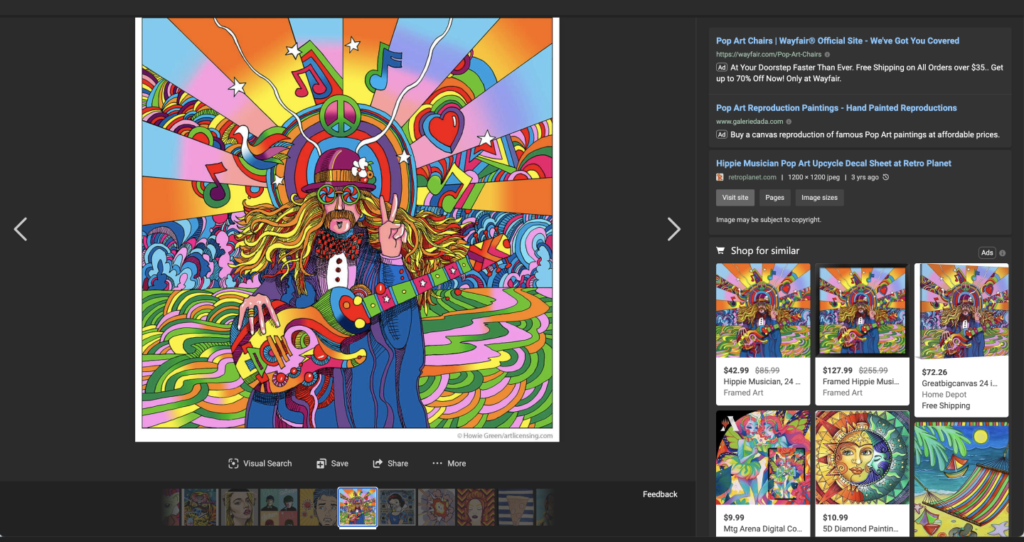Select four-panel Beatles-style thumbnail in filmstrip

[x=279, y=507]
